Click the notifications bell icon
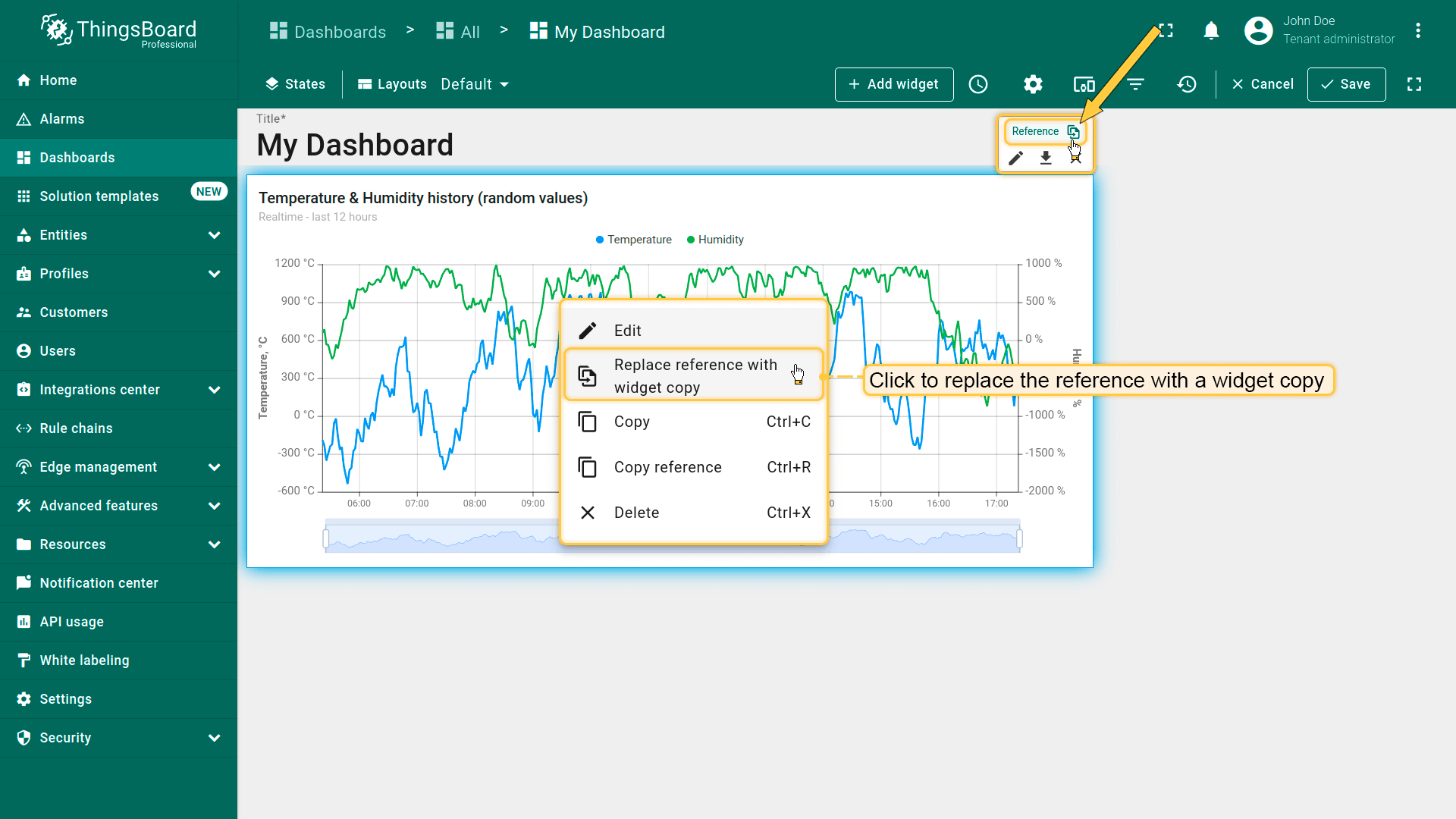Screen dimensions: 1456x819 [x=1211, y=31]
